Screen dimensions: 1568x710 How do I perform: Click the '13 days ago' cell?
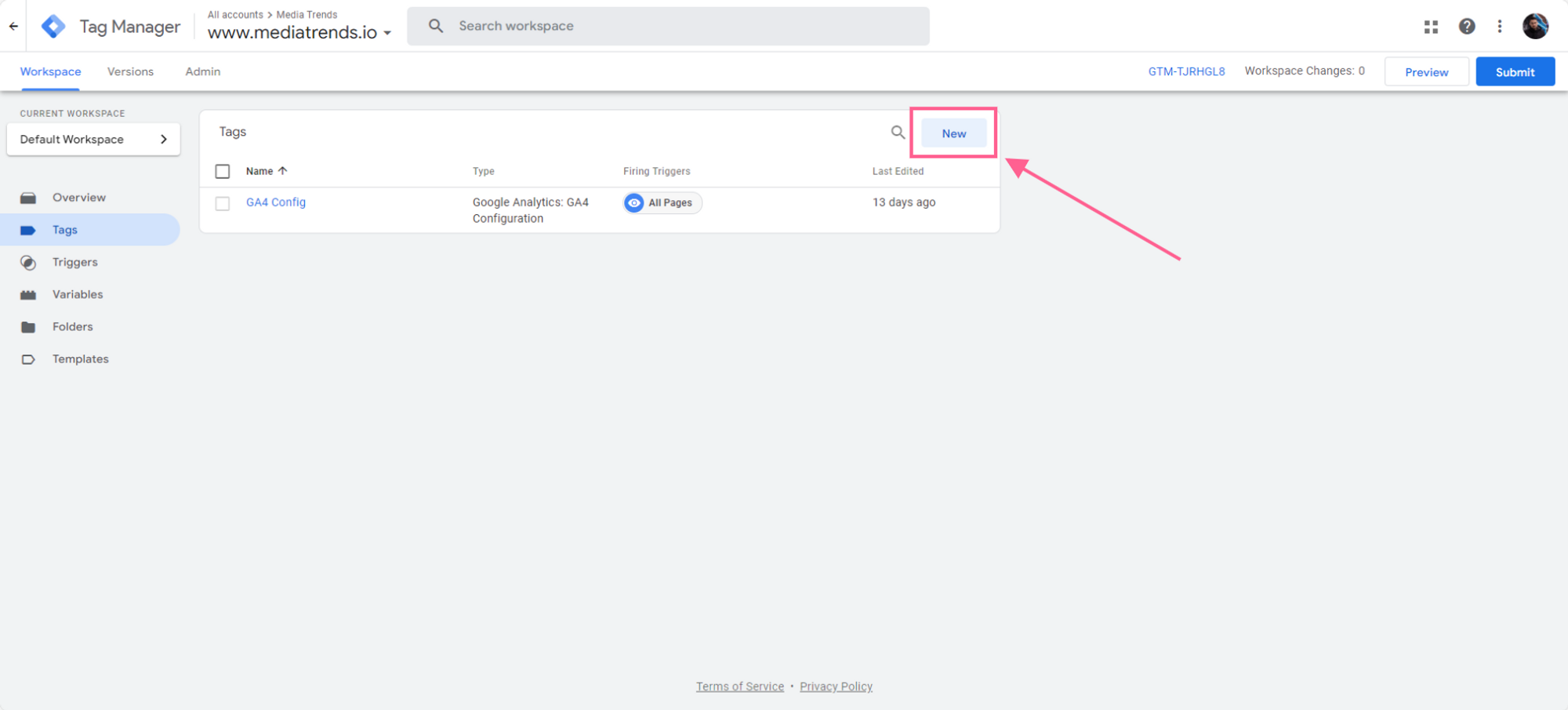[904, 202]
